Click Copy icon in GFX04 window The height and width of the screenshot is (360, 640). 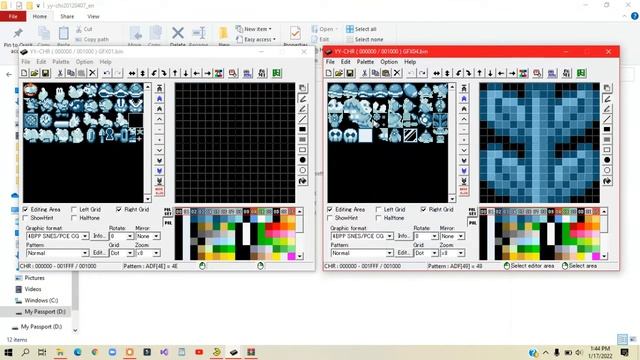coord(375,73)
